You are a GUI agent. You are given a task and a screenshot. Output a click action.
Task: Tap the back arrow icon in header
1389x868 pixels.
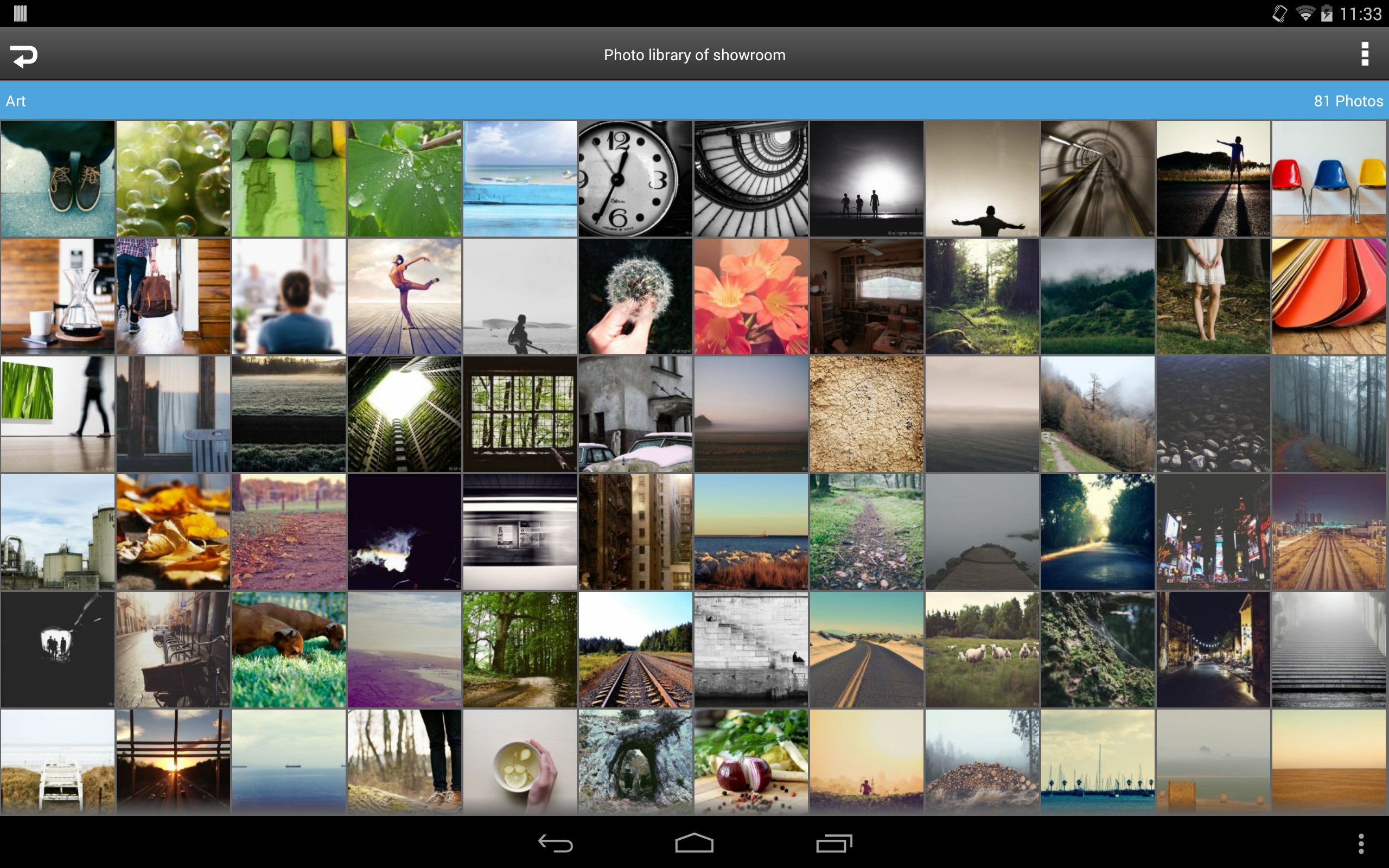click(x=24, y=56)
